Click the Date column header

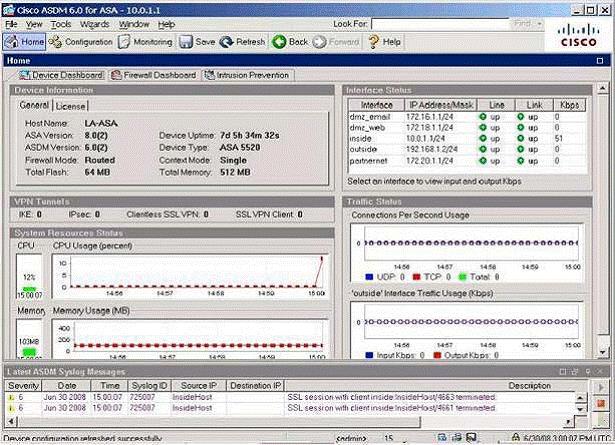click(x=67, y=386)
